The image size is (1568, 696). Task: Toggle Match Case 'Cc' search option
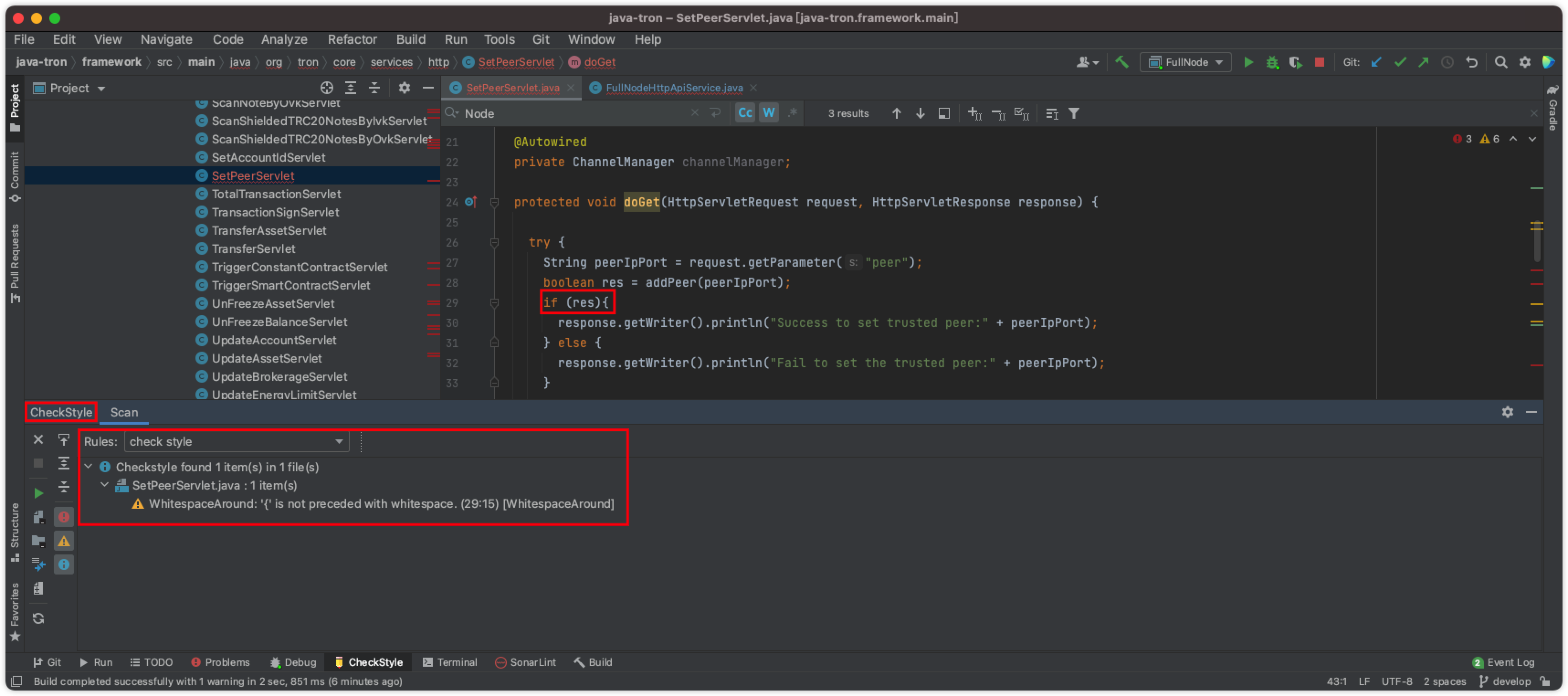[x=745, y=113]
